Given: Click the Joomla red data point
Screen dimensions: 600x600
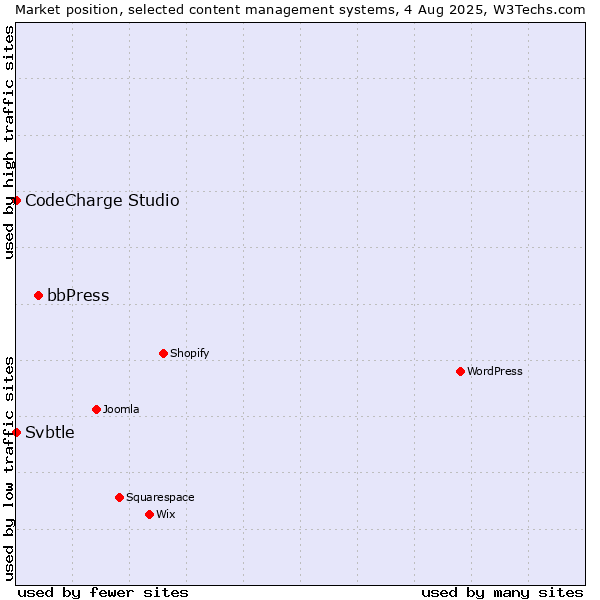Looking at the screenshot, I should (96, 409).
